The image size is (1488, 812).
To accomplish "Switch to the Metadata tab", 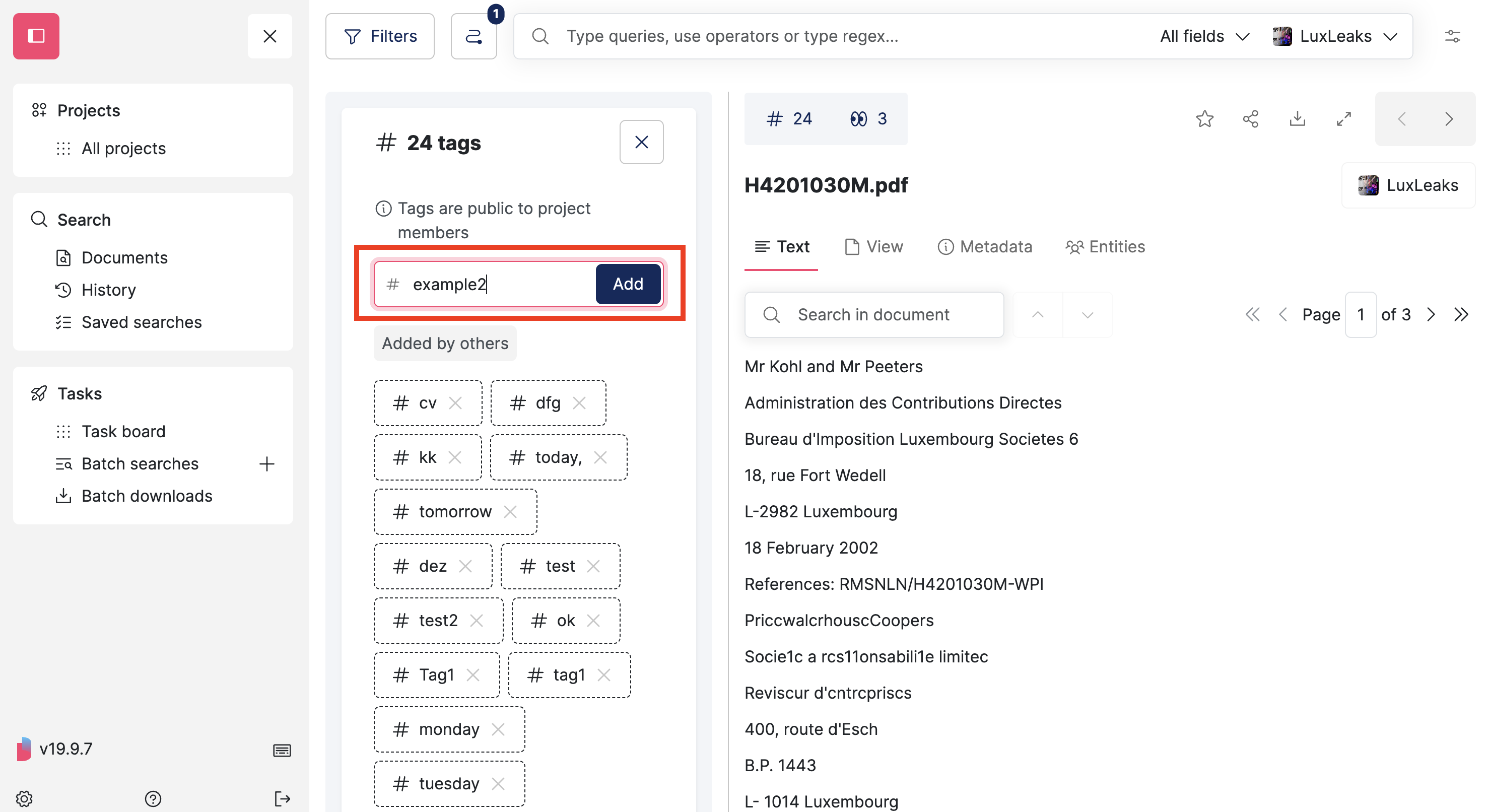I will click(x=984, y=247).
